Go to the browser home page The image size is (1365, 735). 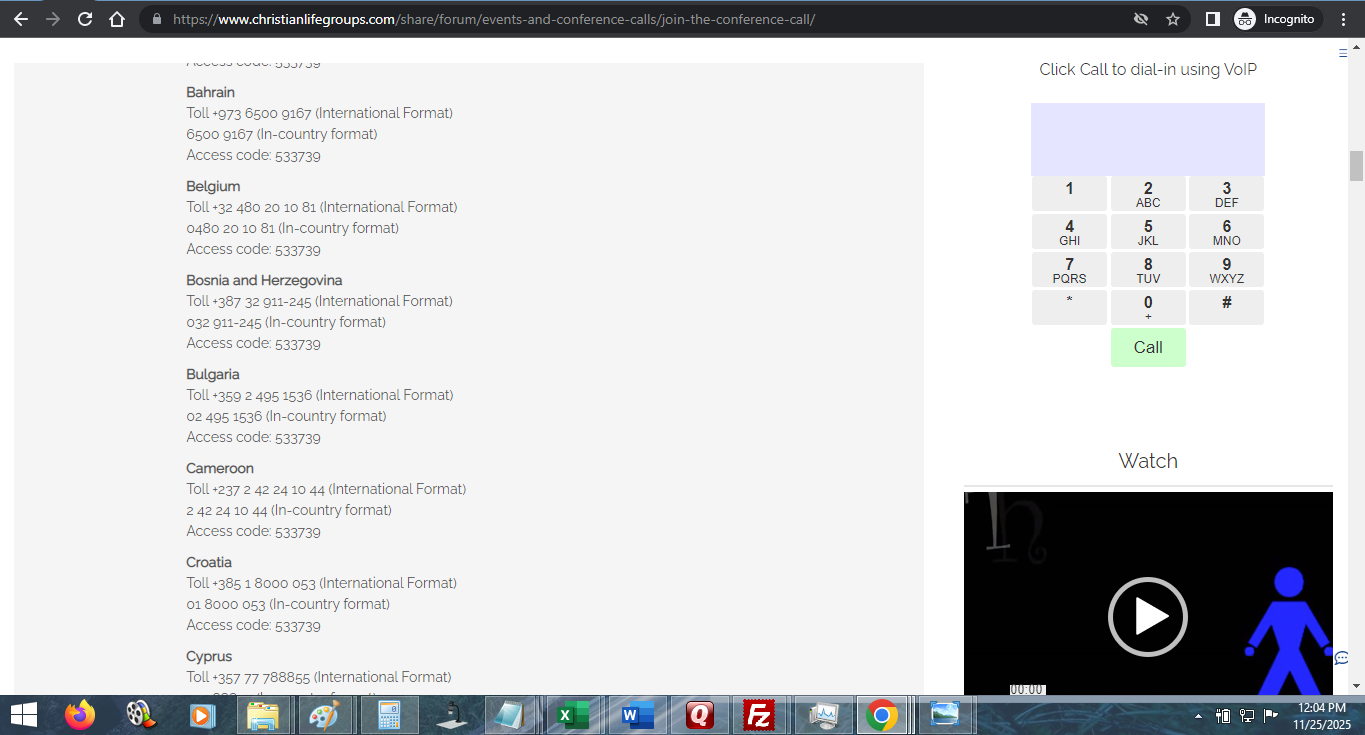(117, 19)
